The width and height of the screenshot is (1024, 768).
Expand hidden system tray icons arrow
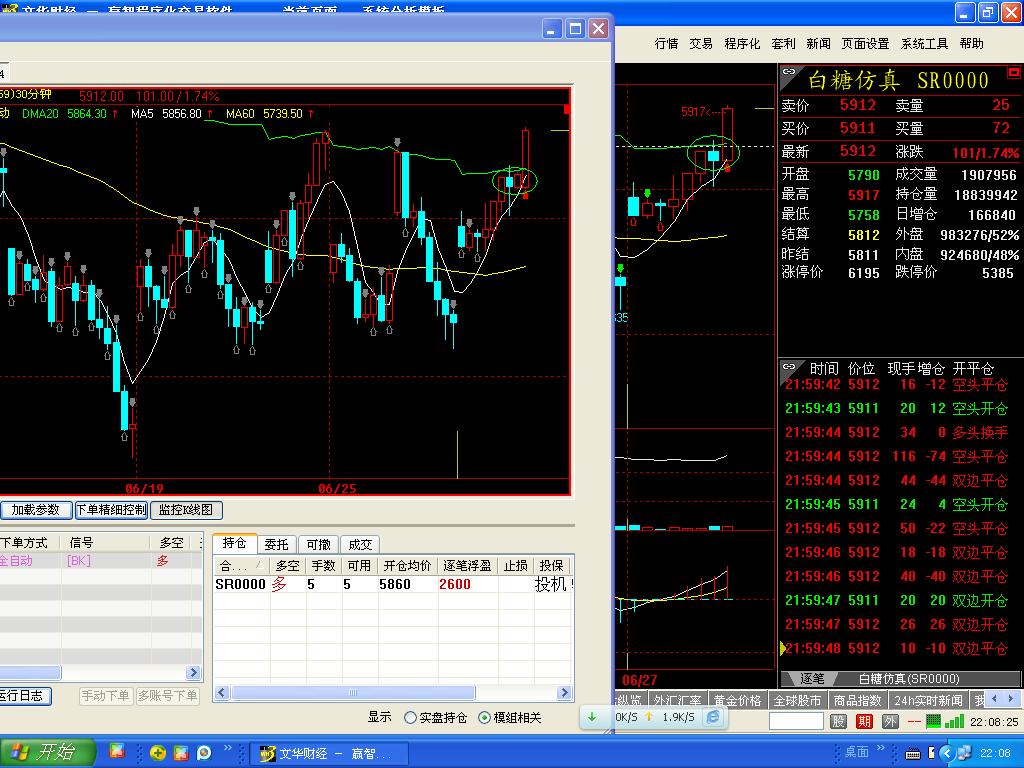coord(945,752)
